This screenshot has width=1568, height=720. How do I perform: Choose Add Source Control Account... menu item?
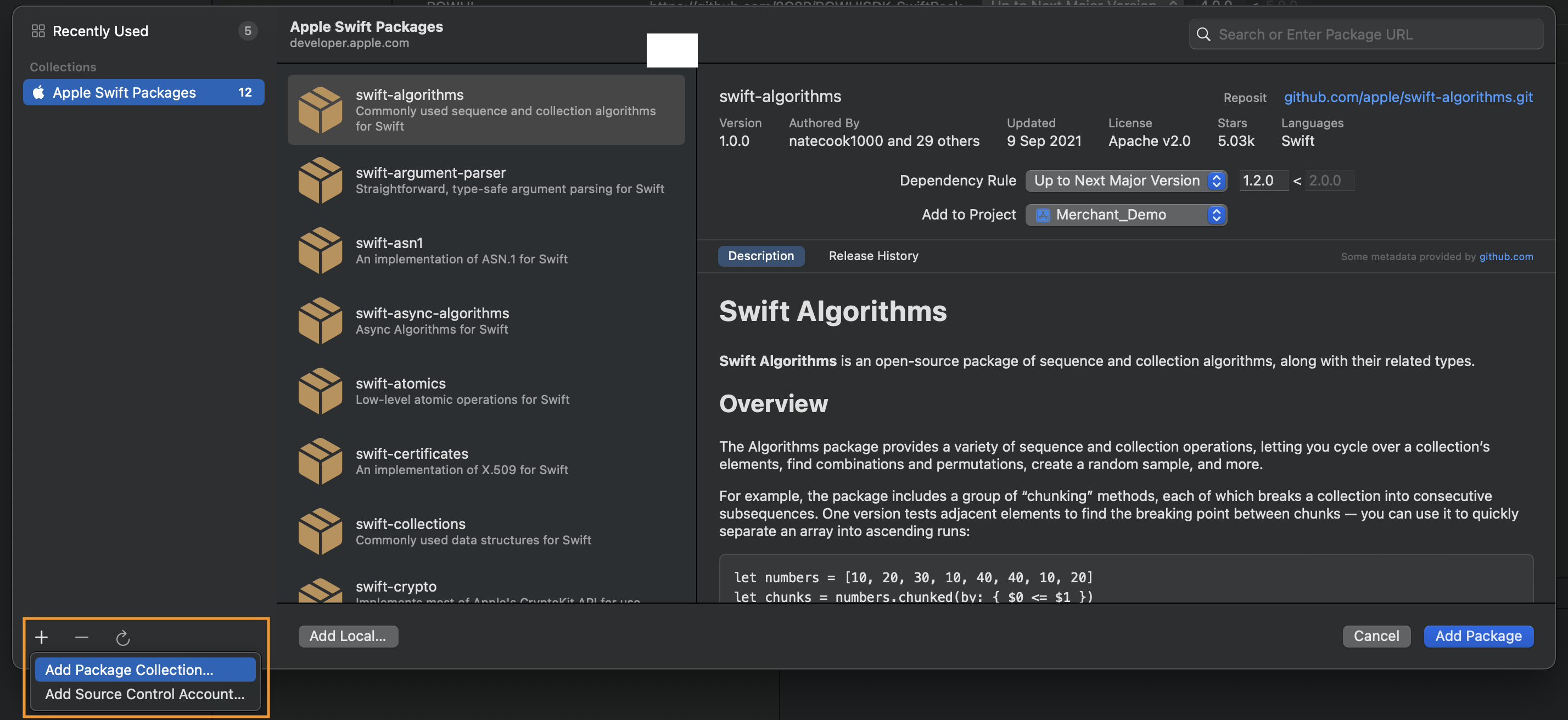[145, 694]
